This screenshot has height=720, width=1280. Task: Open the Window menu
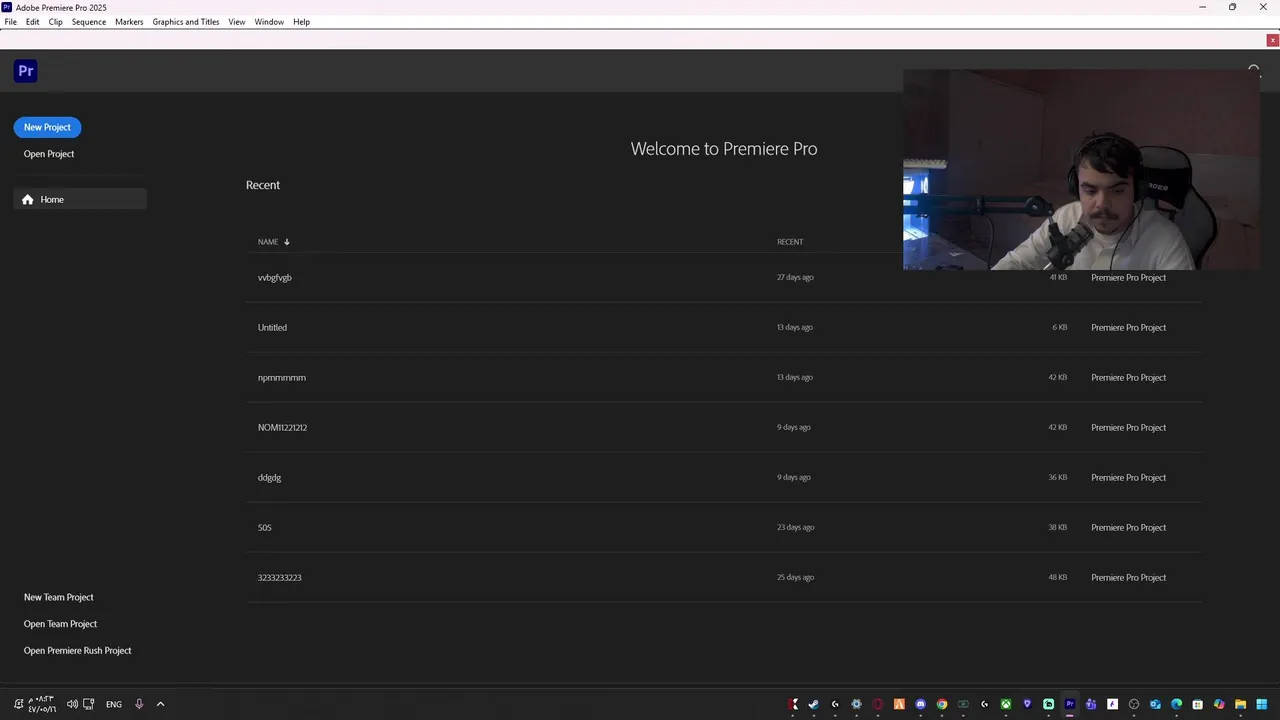pos(269,22)
